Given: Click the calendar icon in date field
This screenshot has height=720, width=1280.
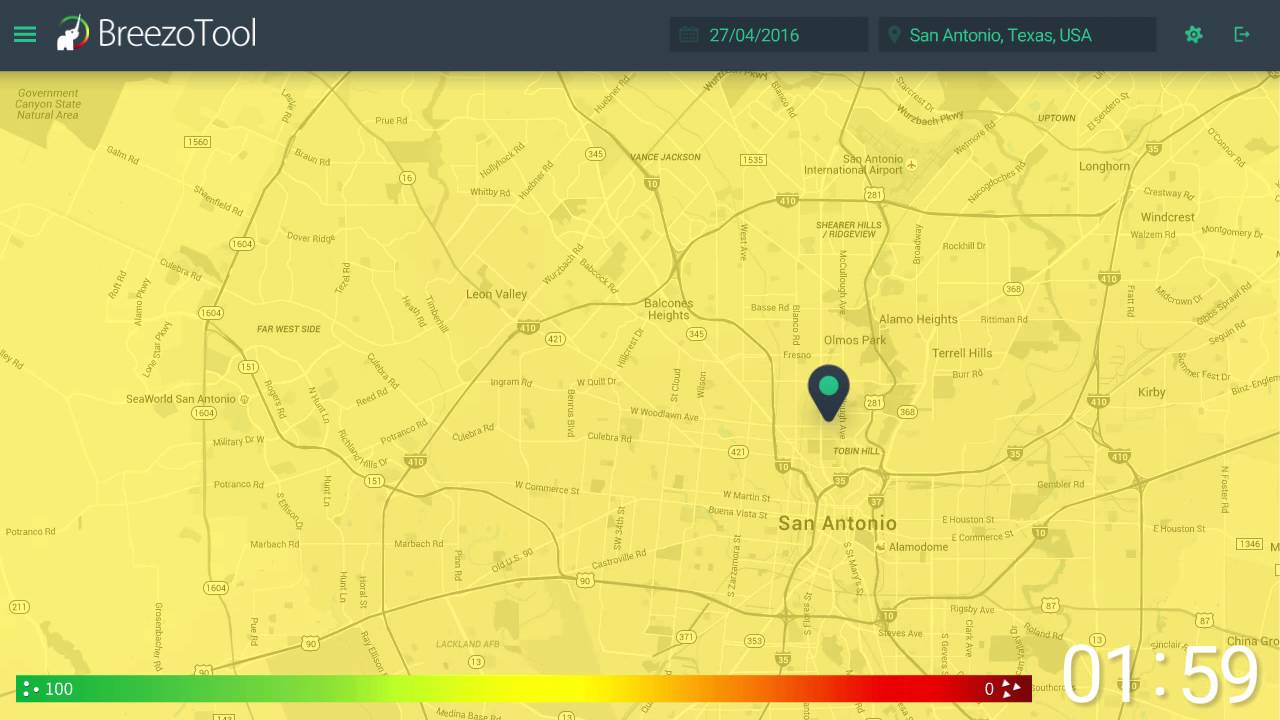Looking at the screenshot, I should (688, 35).
